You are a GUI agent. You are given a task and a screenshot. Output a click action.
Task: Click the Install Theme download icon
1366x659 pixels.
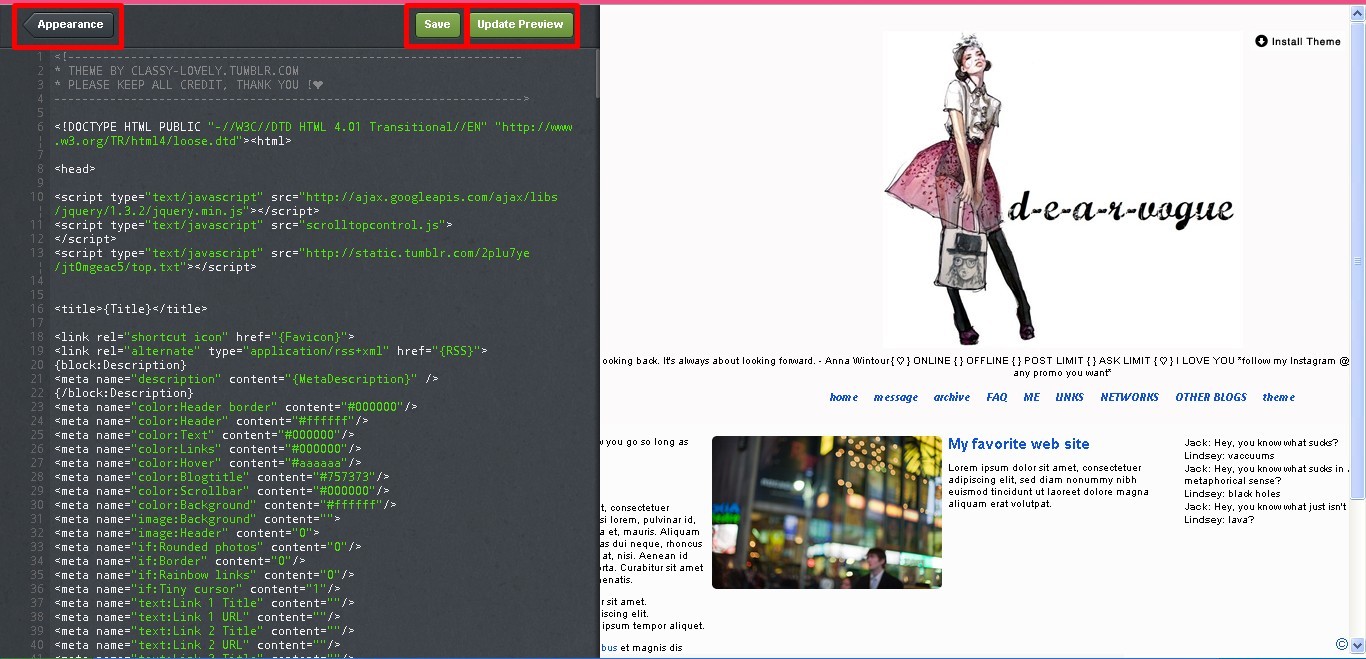1261,41
